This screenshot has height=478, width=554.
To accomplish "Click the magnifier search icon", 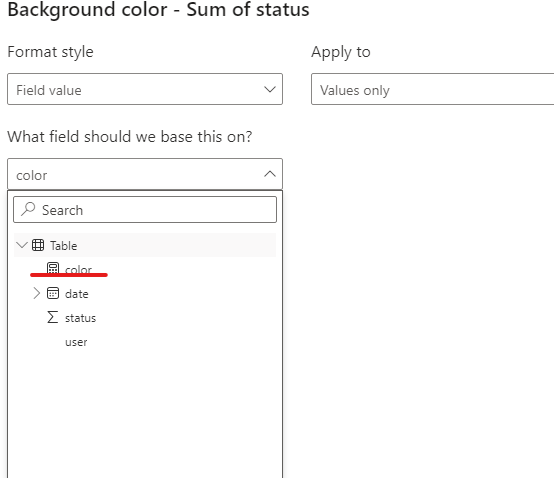I will 28,209.
